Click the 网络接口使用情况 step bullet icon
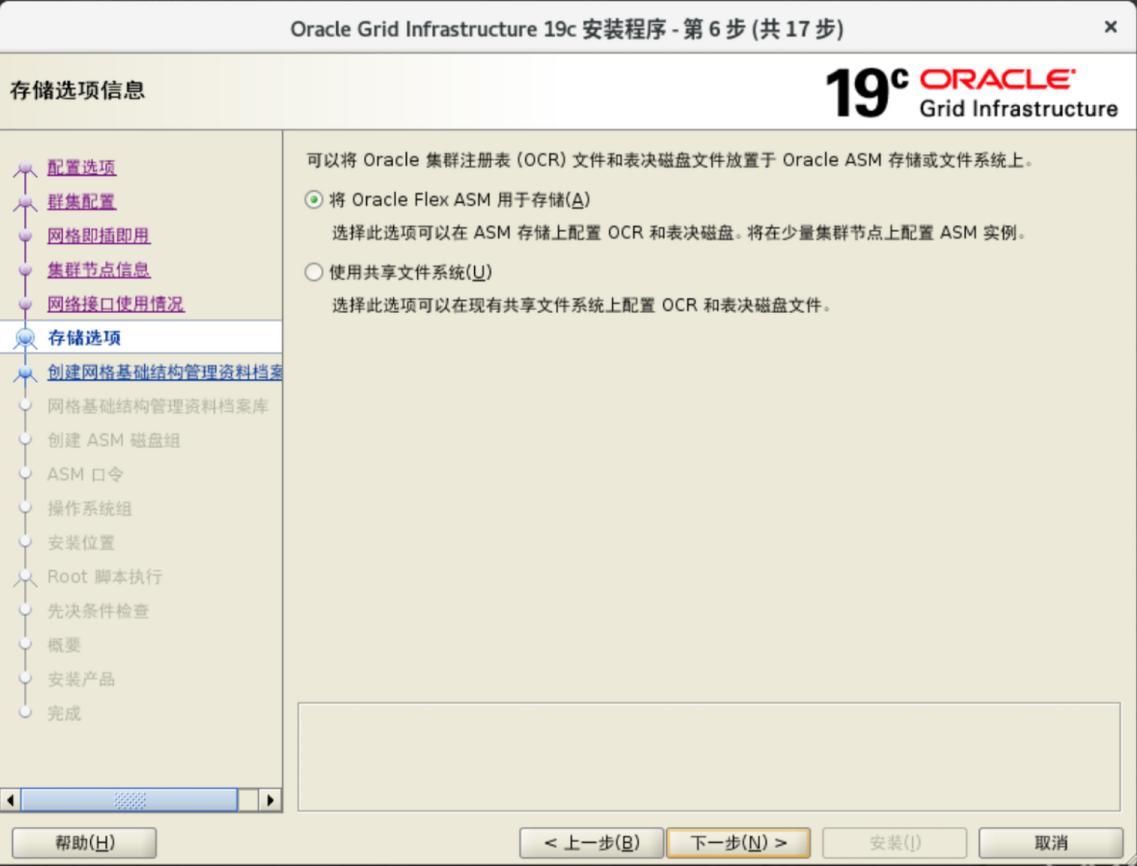 coord(25,304)
